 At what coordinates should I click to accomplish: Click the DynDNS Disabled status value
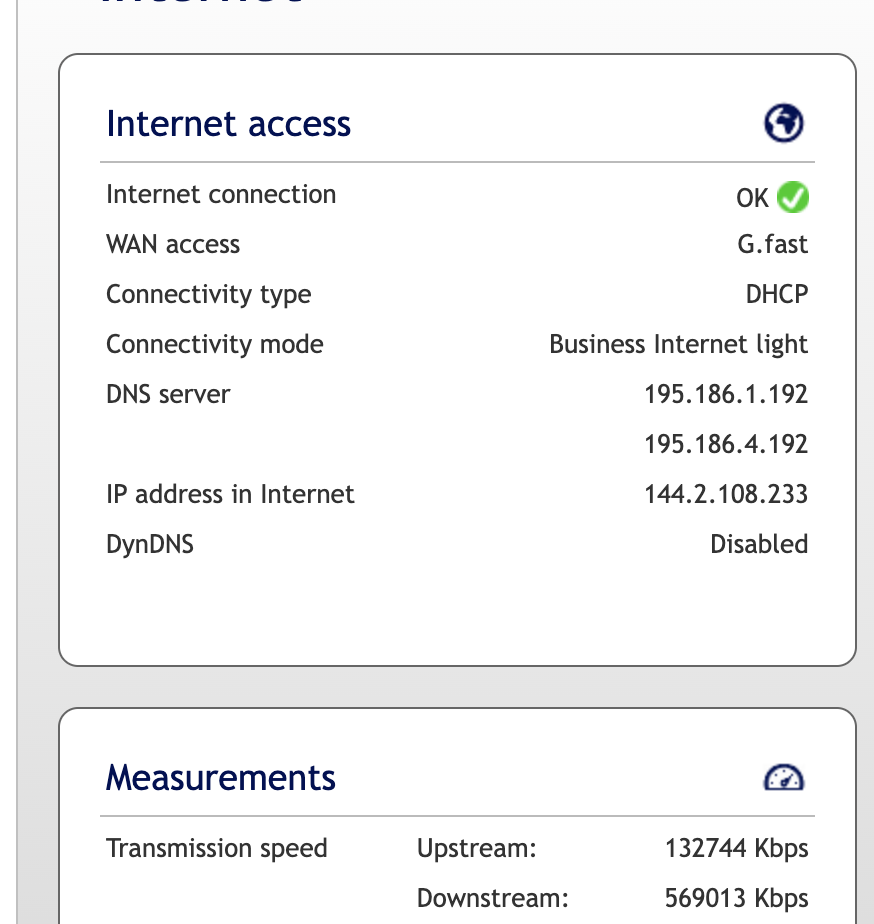coord(759,544)
